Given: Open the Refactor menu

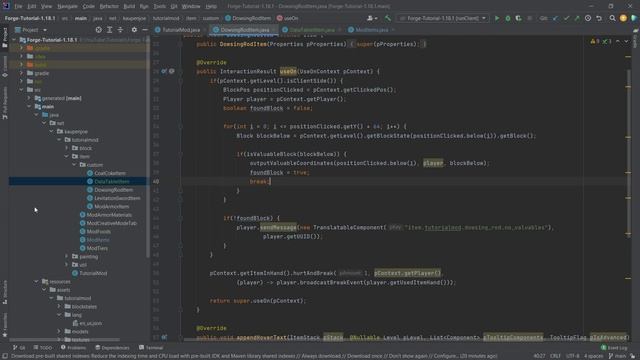Looking at the screenshot, I should [109, 7].
